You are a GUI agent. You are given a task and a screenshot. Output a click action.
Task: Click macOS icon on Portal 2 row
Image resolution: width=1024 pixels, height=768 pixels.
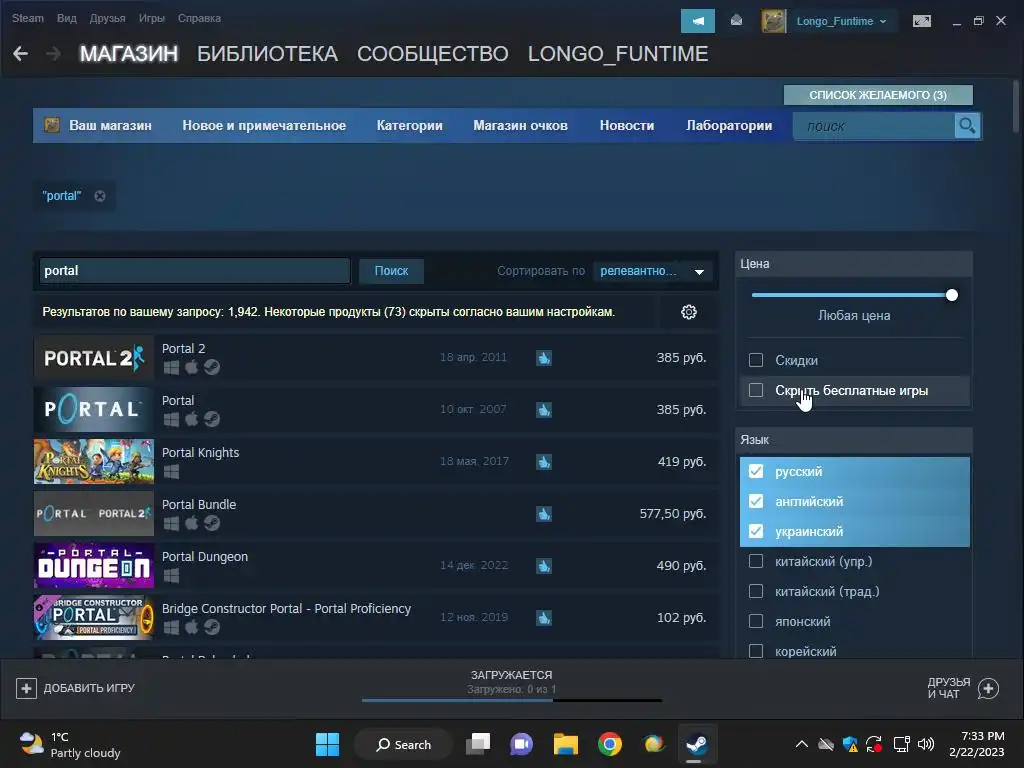click(191, 367)
